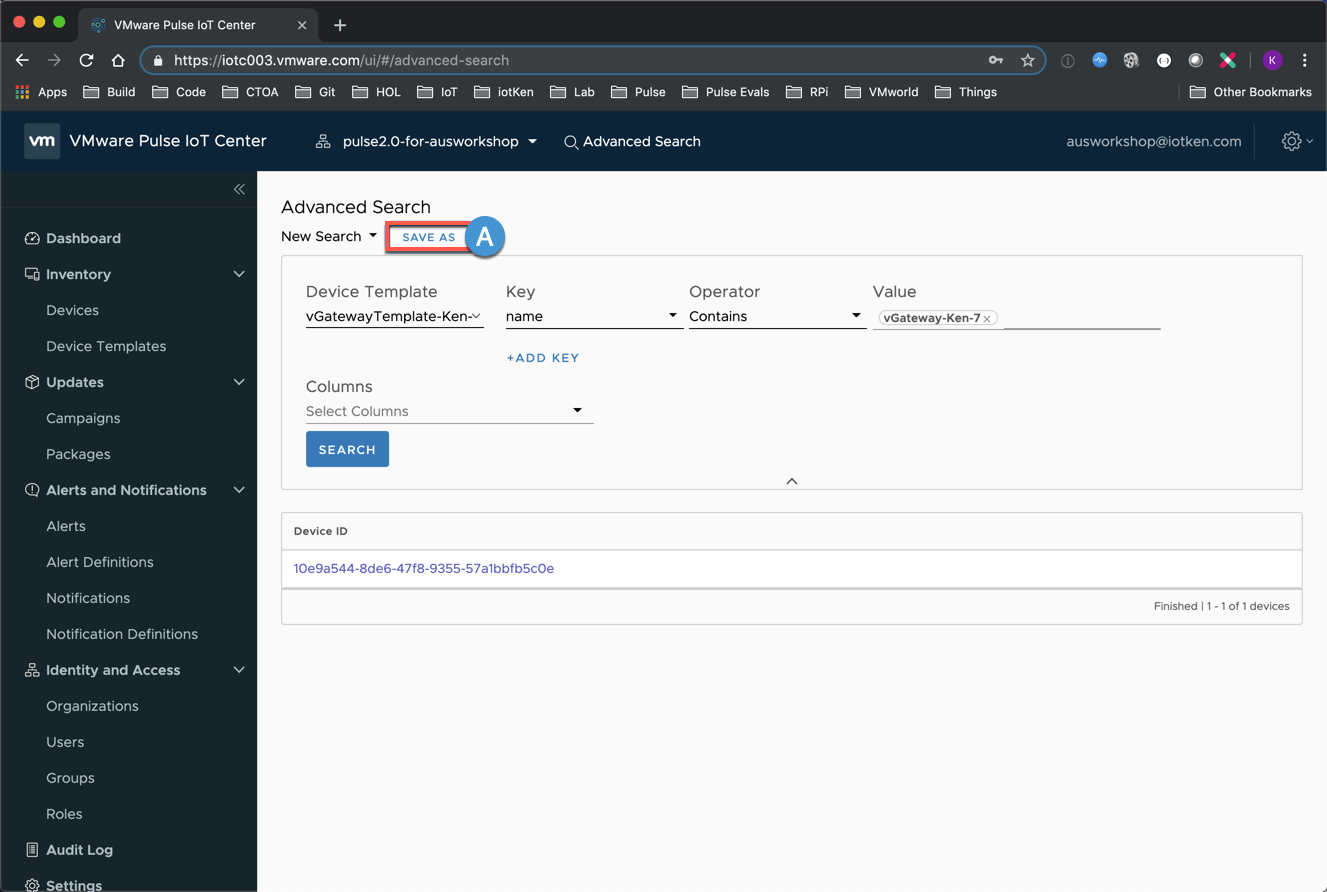Click the browser reload icon
The image size is (1327, 892).
click(86, 60)
